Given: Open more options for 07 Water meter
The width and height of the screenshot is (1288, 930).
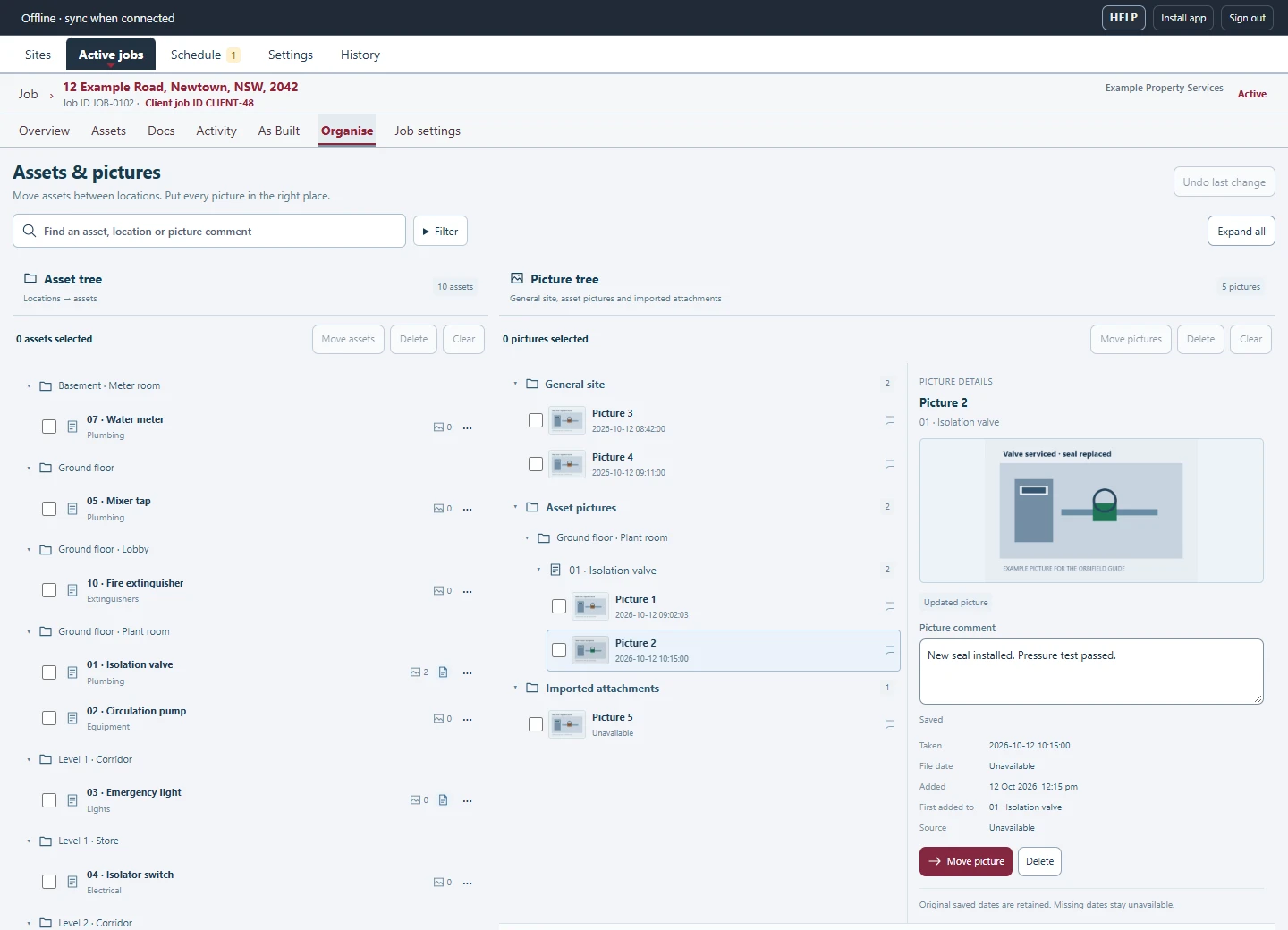Looking at the screenshot, I should (467, 427).
